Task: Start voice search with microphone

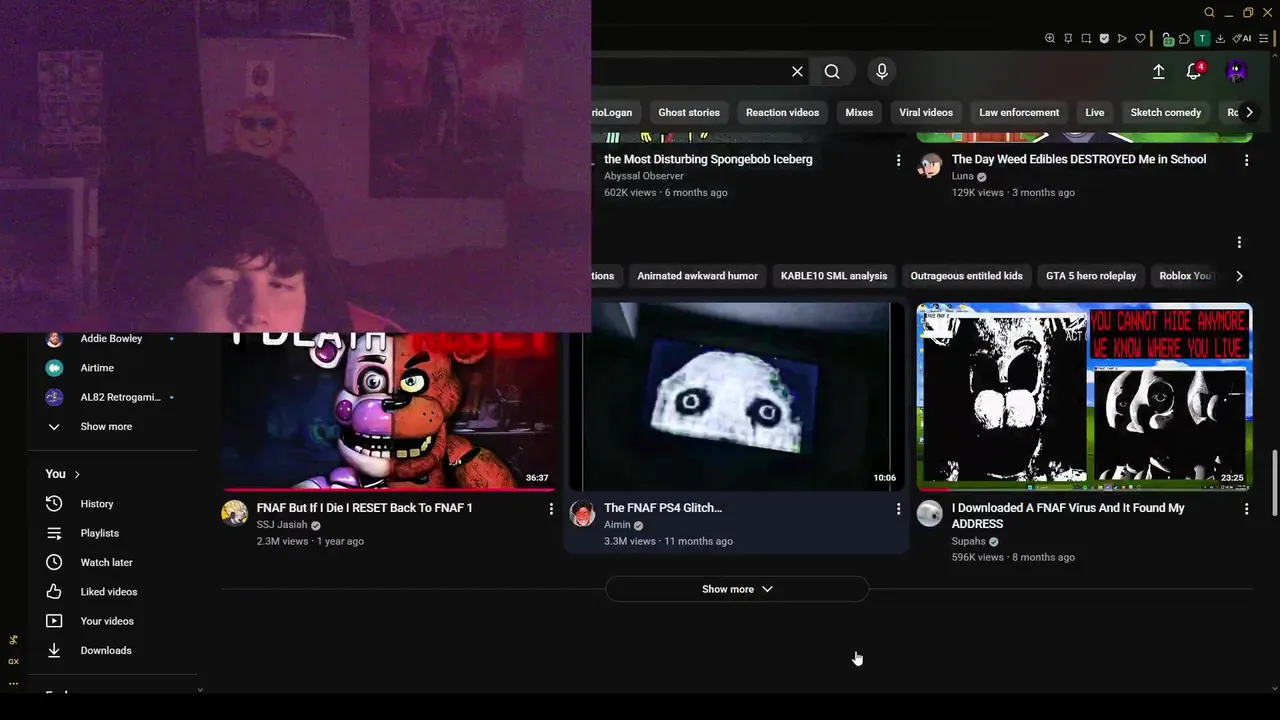Action: click(x=881, y=72)
